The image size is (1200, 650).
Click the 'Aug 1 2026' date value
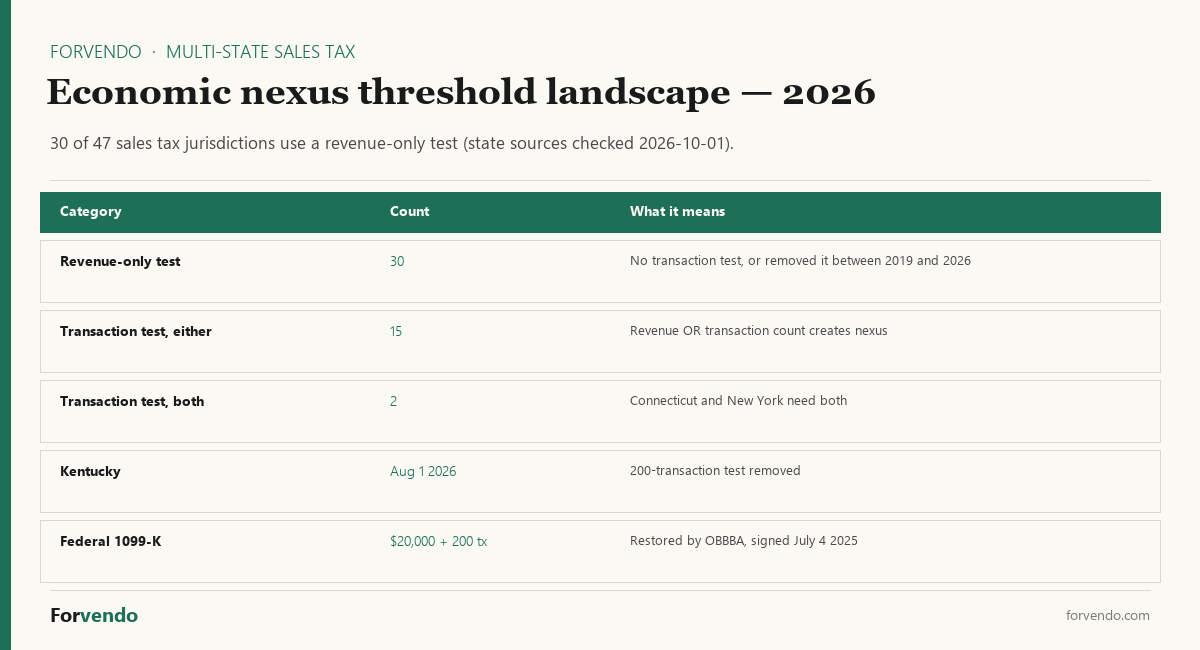point(423,471)
